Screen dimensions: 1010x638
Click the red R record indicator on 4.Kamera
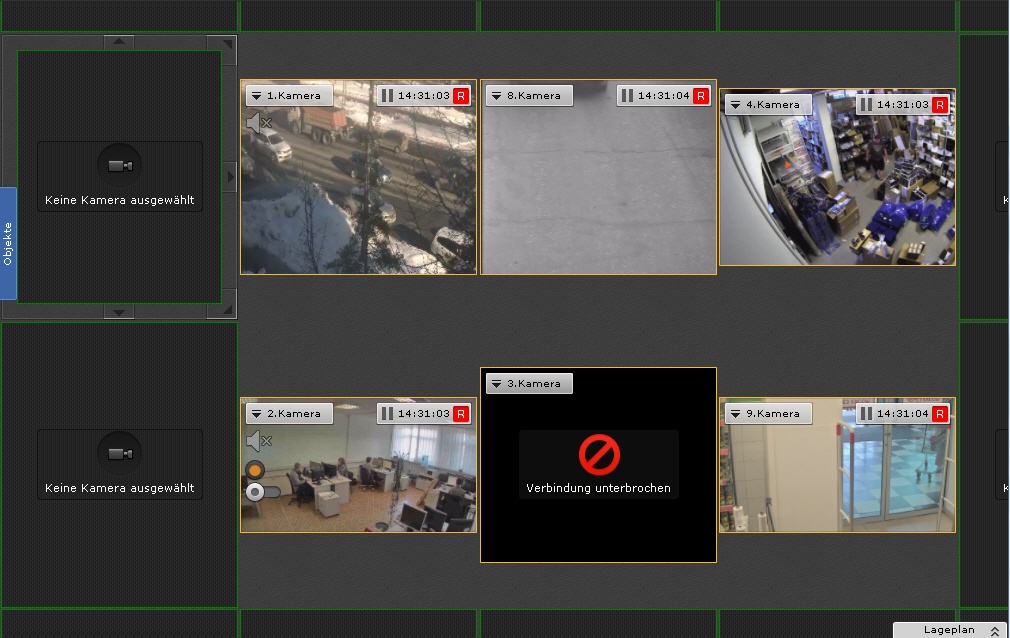940,105
